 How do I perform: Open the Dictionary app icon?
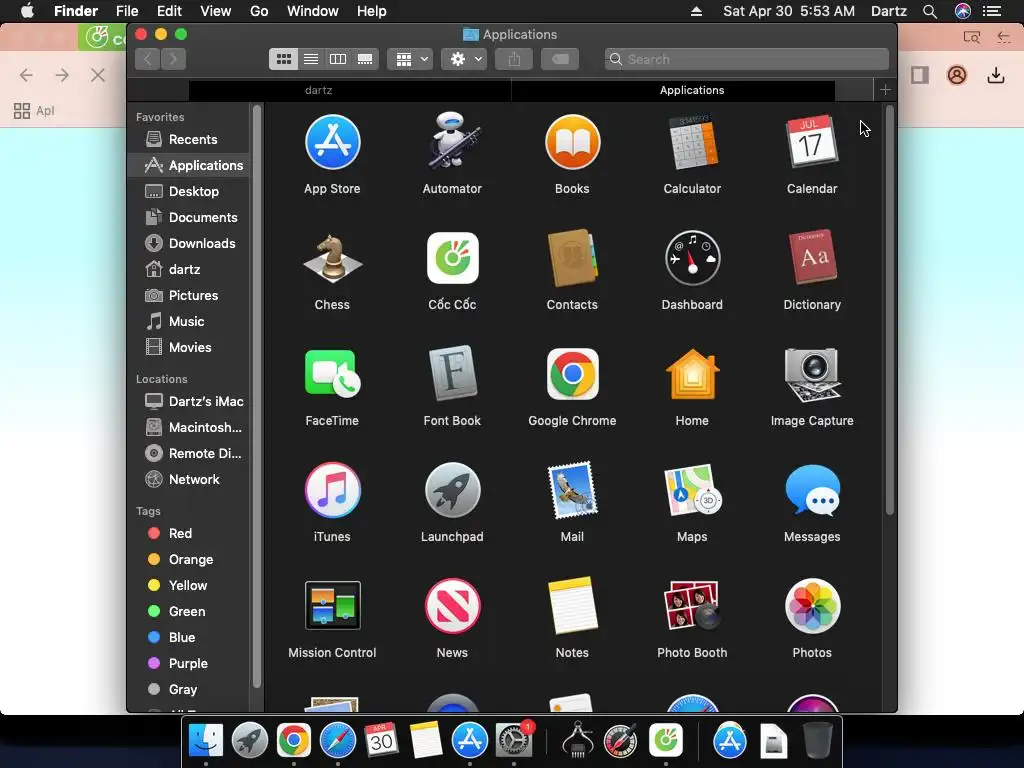click(x=812, y=257)
